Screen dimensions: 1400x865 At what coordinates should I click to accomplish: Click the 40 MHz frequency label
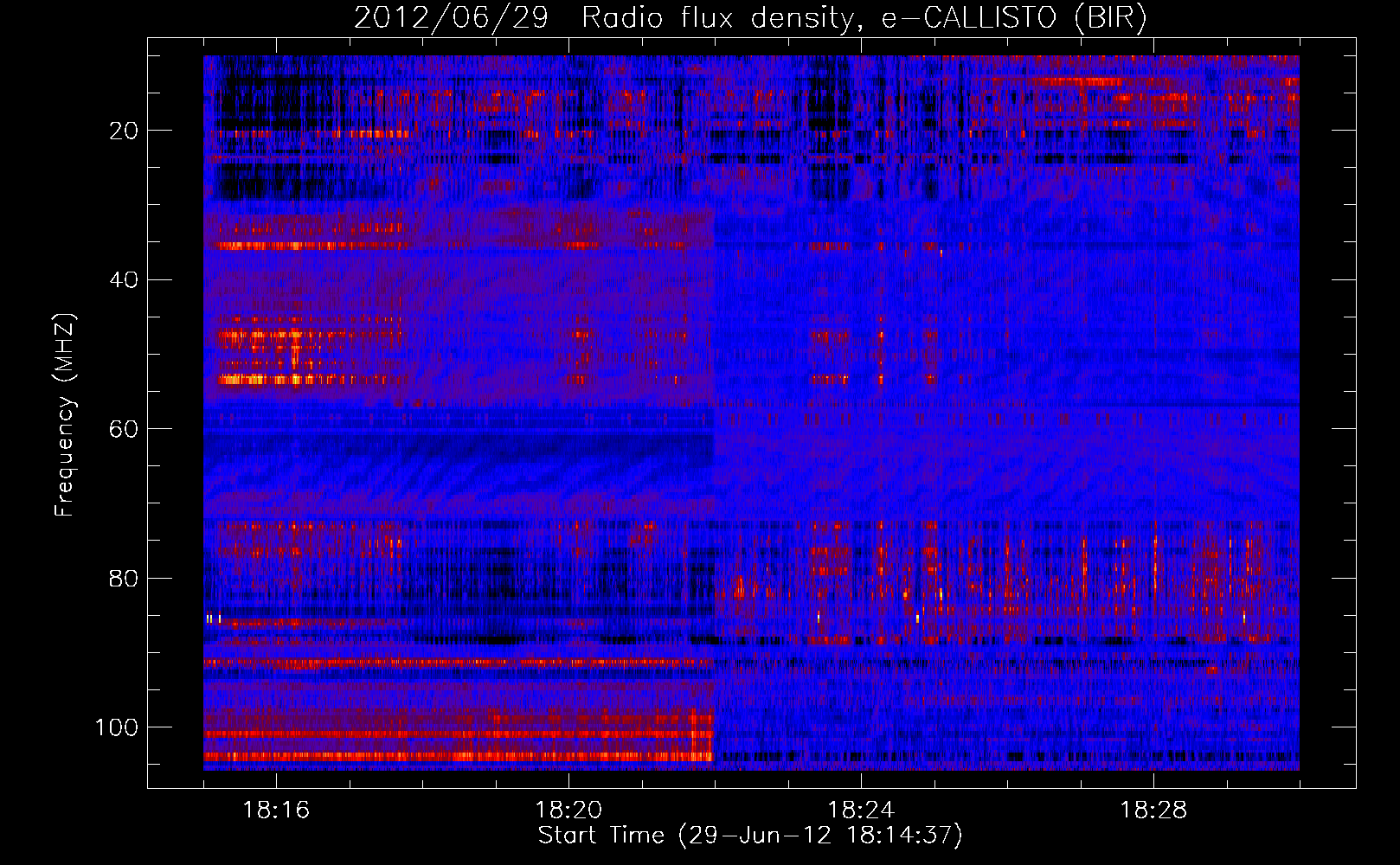(124, 280)
